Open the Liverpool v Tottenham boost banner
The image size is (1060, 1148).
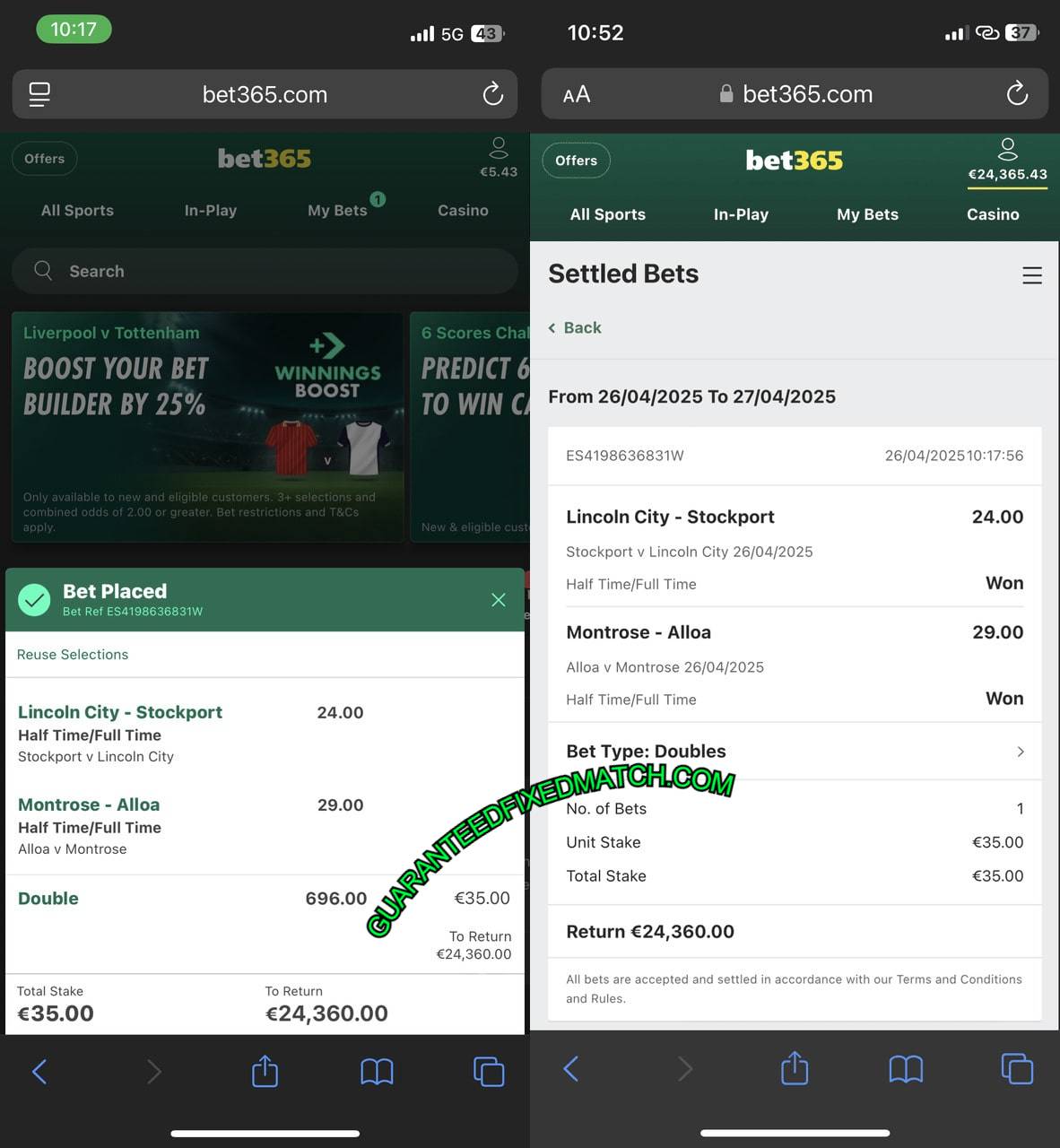(x=208, y=427)
